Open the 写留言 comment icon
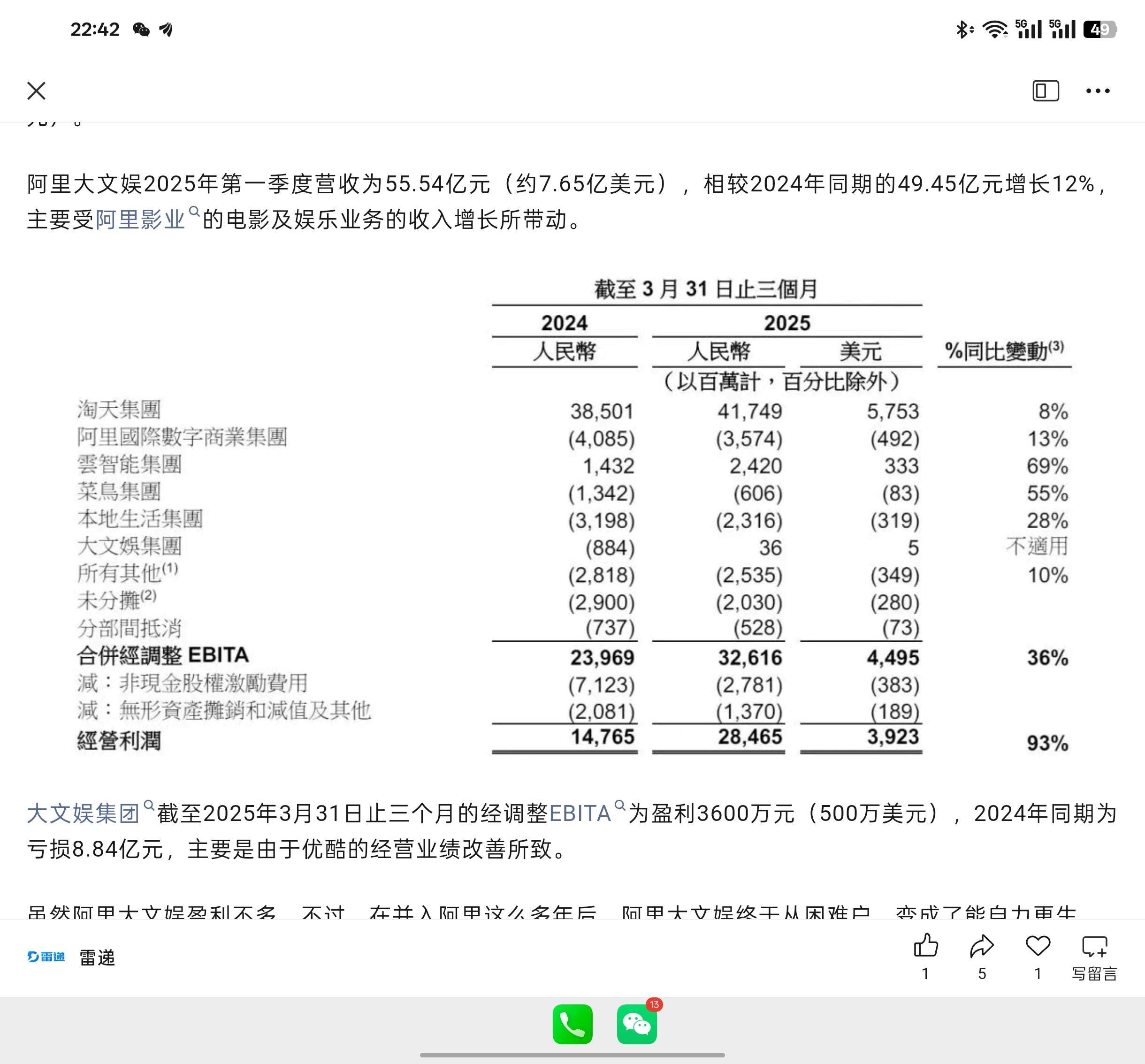 (x=1094, y=946)
